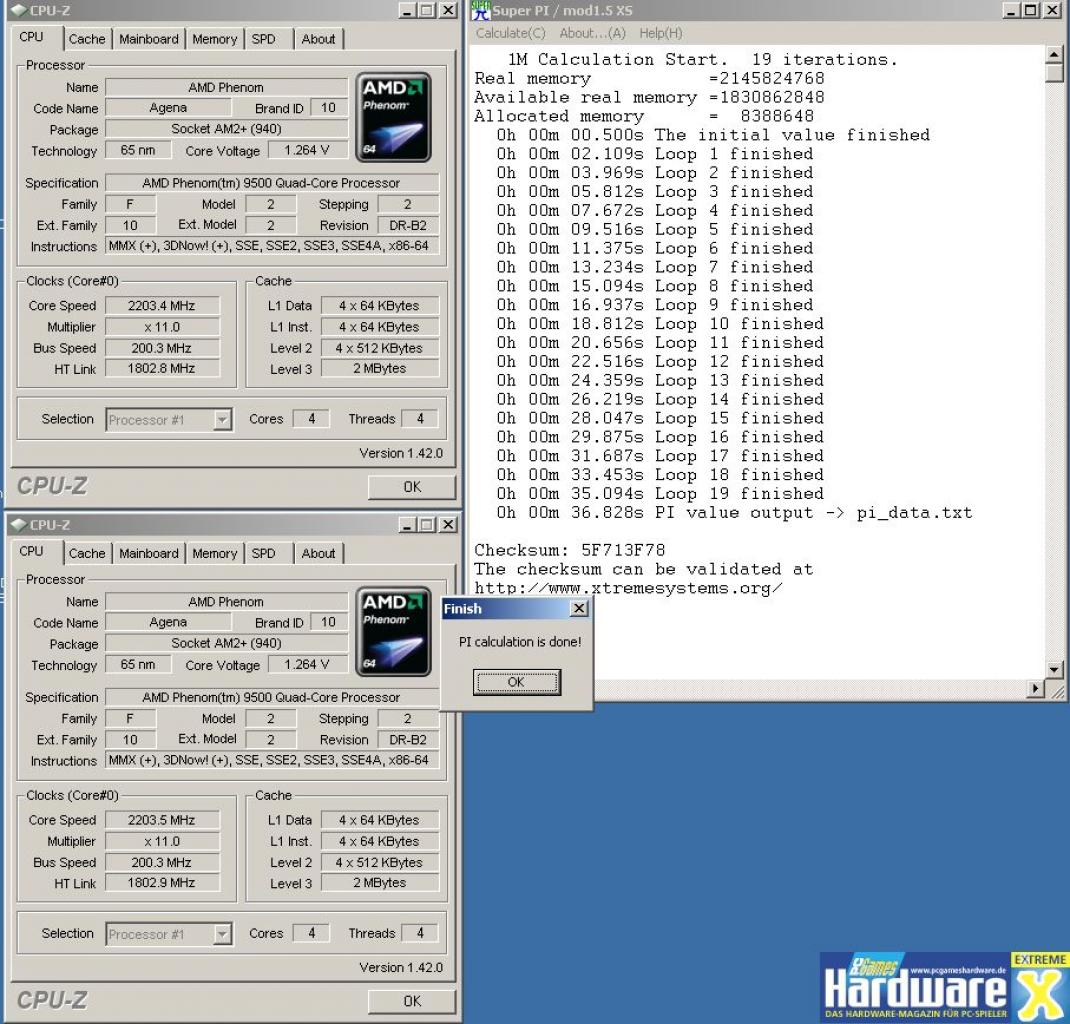Expand Processor #1 selection dropdown in top CPU-Z
The height and width of the screenshot is (1024, 1070).
pyautogui.click(x=222, y=420)
